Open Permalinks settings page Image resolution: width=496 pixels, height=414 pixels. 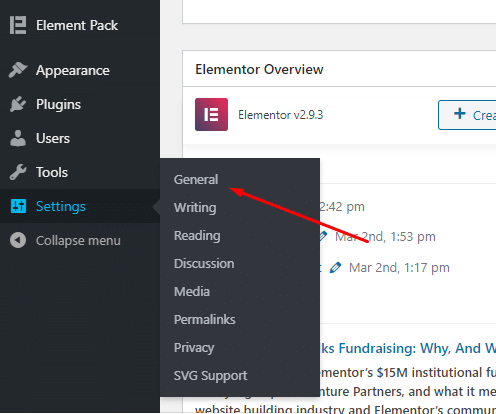click(x=205, y=320)
